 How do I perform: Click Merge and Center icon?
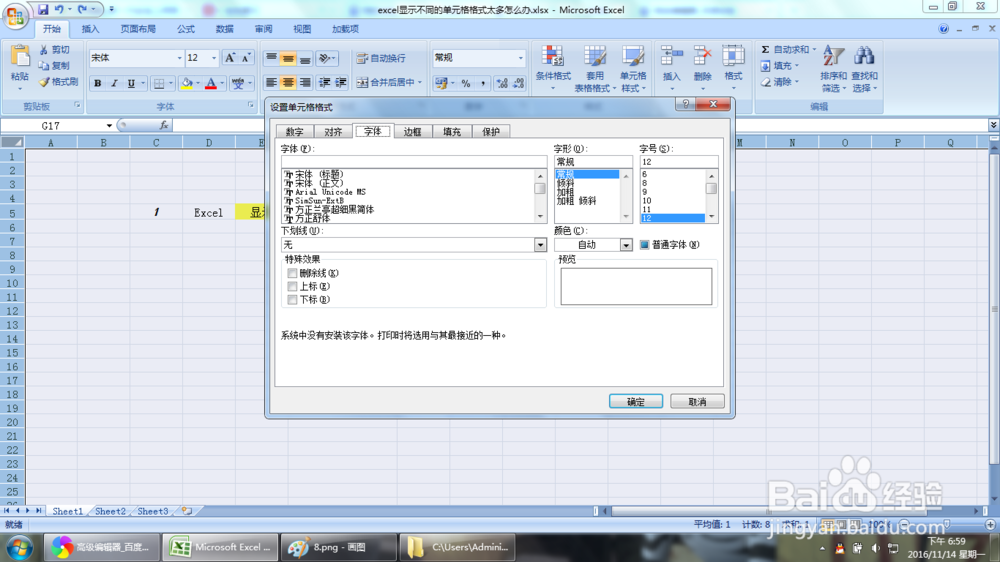(x=362, y=82)
